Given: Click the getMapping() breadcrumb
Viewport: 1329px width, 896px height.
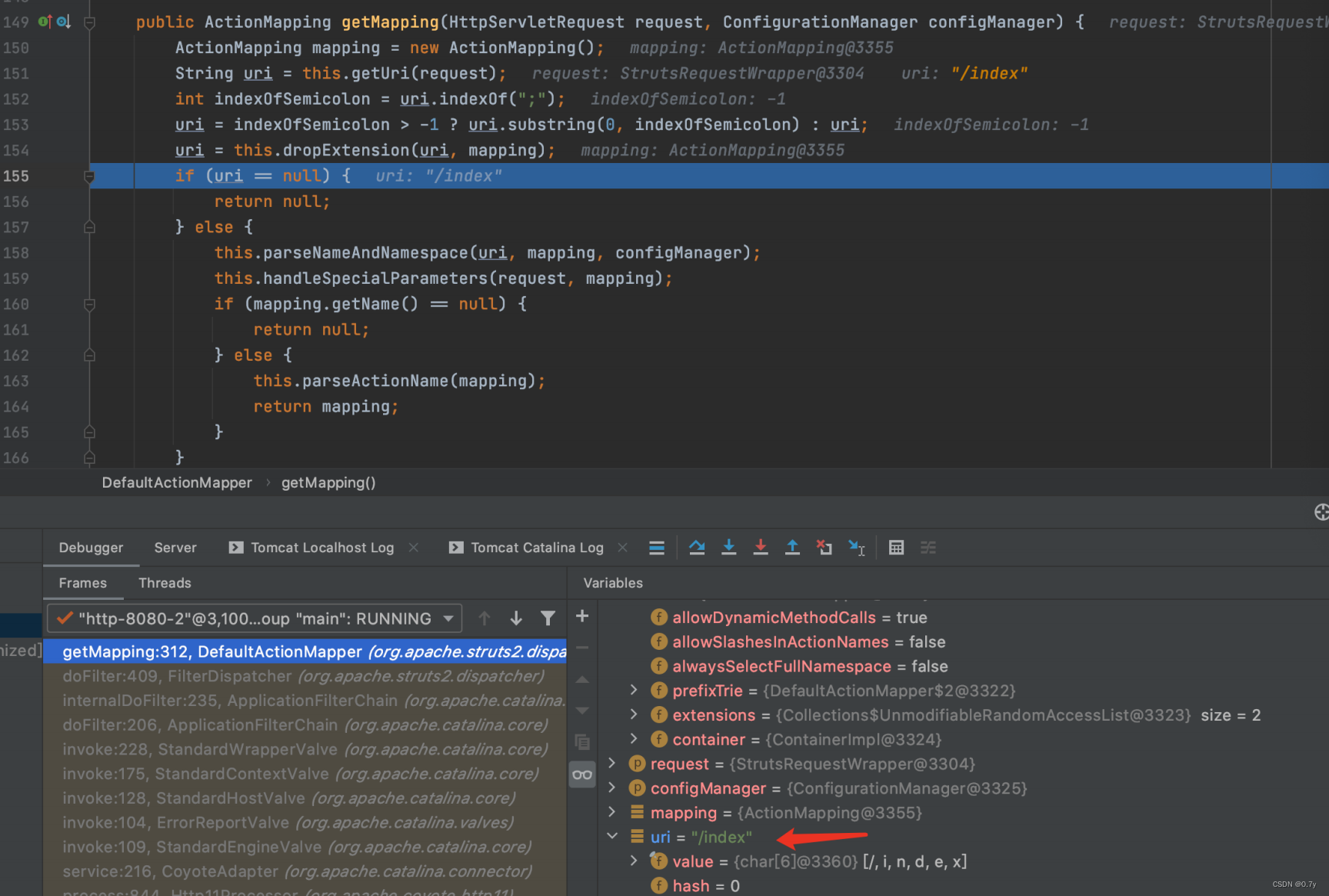Looking at the screenshot, I should click(328, 482).
